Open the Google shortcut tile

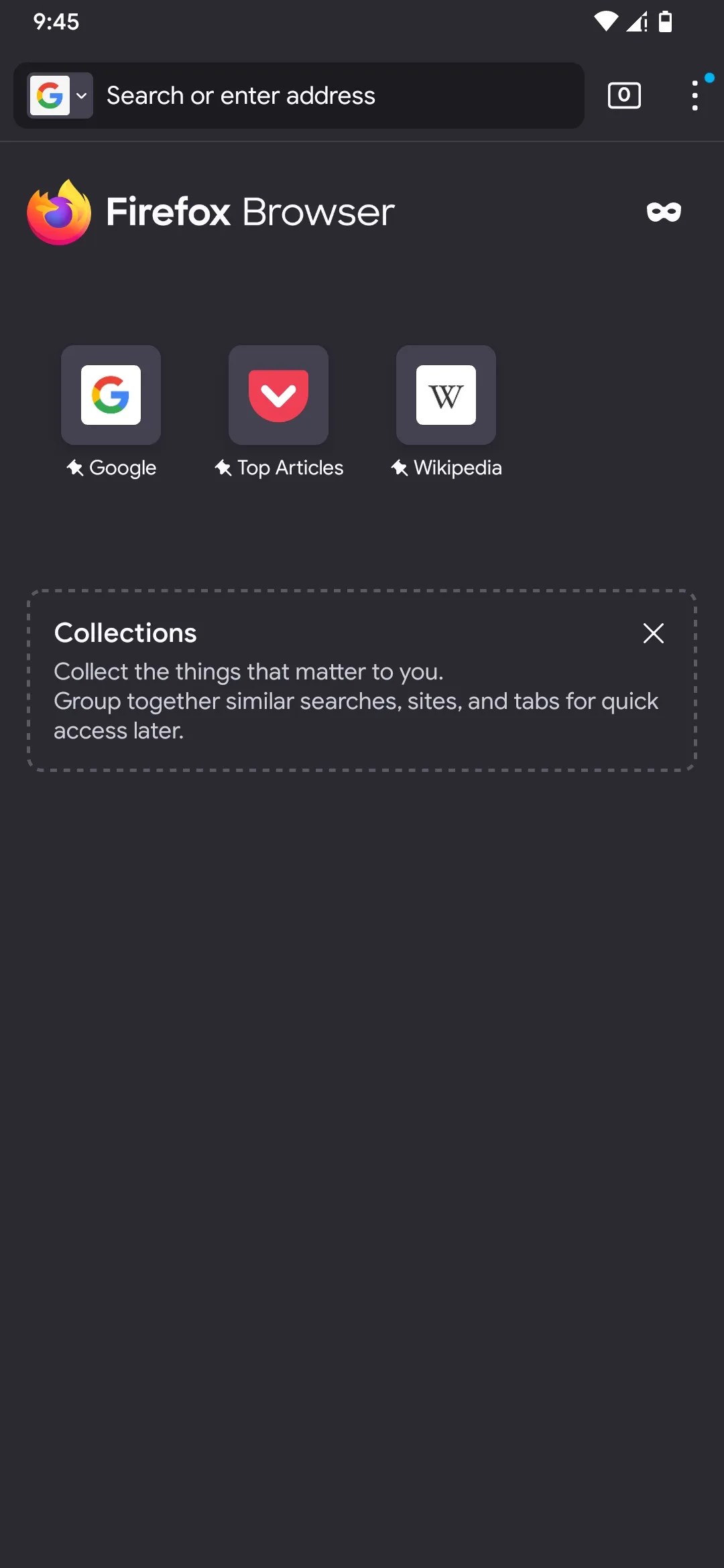pos(111,395)
